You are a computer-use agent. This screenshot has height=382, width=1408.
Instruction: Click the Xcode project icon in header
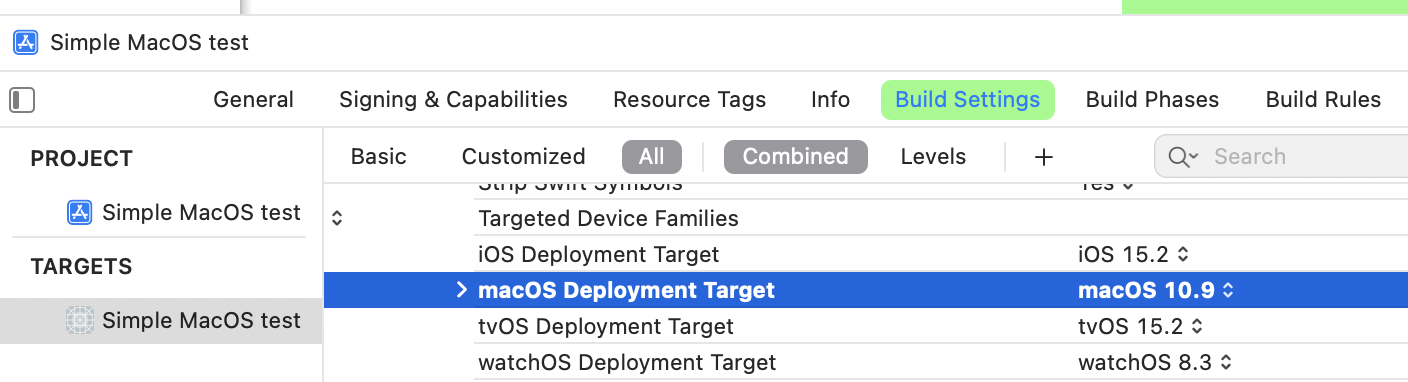click(25, 43)
